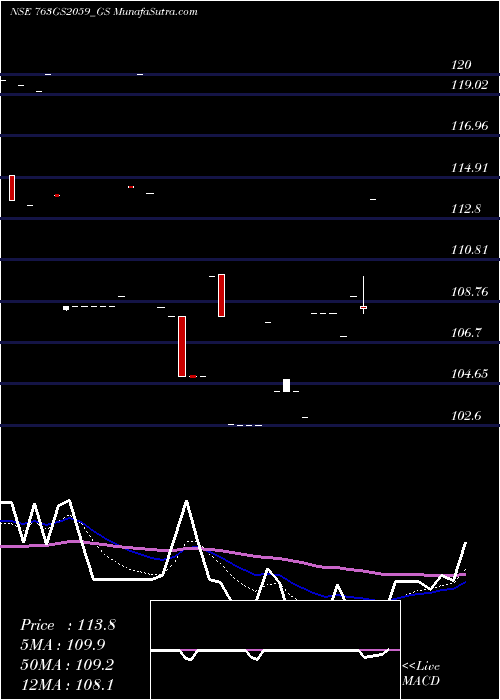Click the chart title NSE 768GS2059_GS MunafaSutra.com
Screen dimensions: 500x700
coord(104,12)
